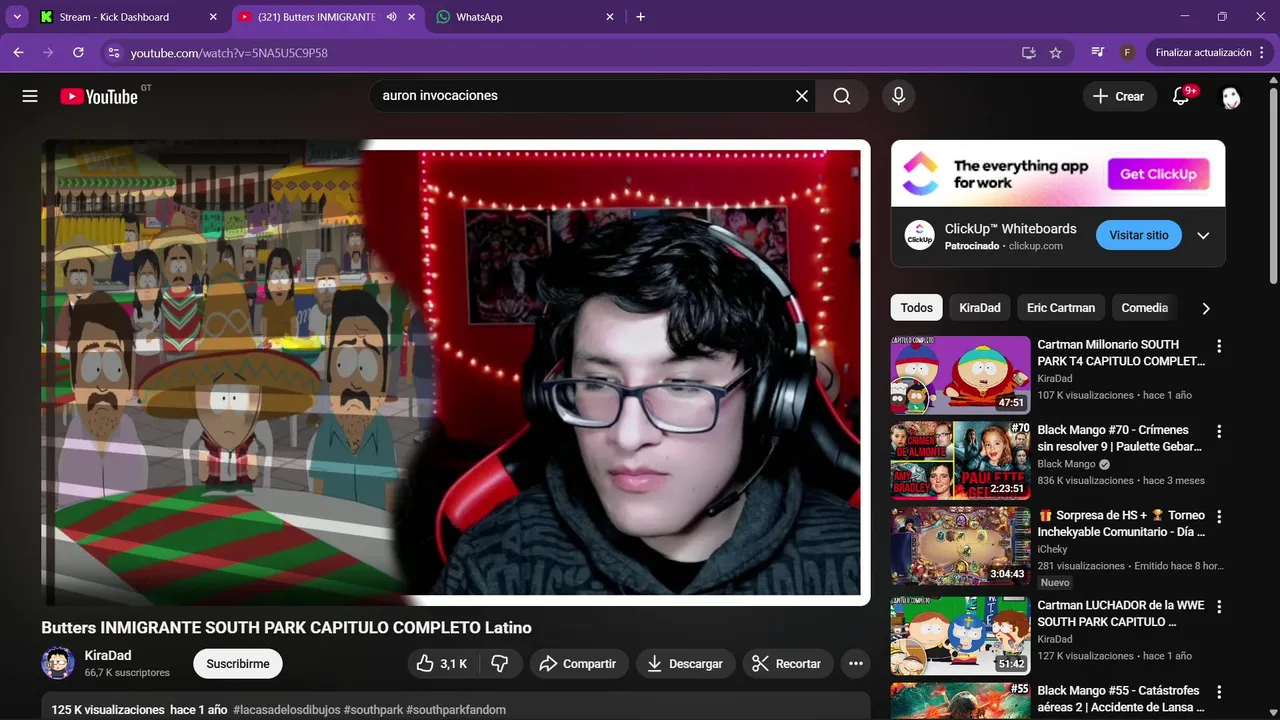Click Get ClickUp banner button
The image size is (1280, 720).
pyautogui.click(x=1158, y=174)
